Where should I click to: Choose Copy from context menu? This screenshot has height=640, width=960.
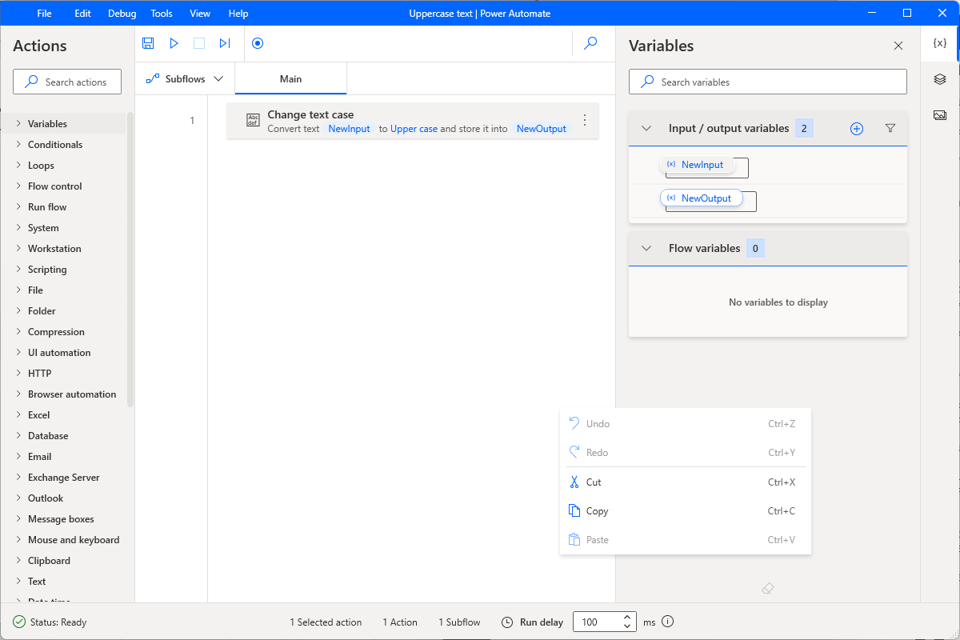pos(597,511)
